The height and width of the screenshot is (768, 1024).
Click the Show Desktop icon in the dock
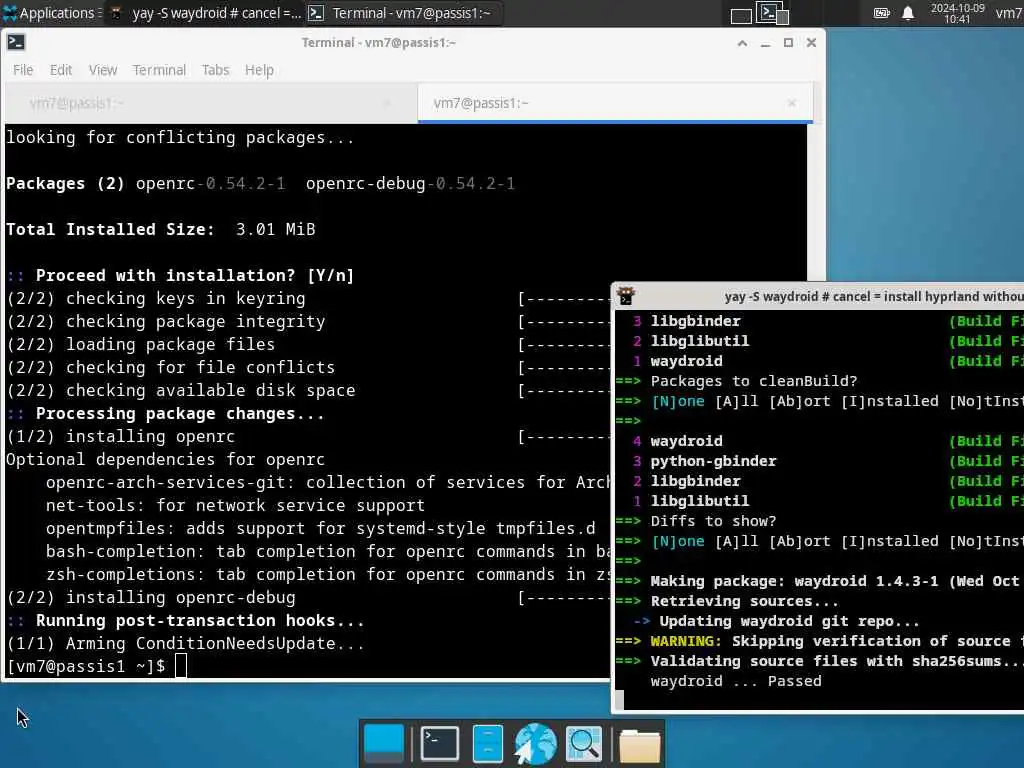point(383,743)
